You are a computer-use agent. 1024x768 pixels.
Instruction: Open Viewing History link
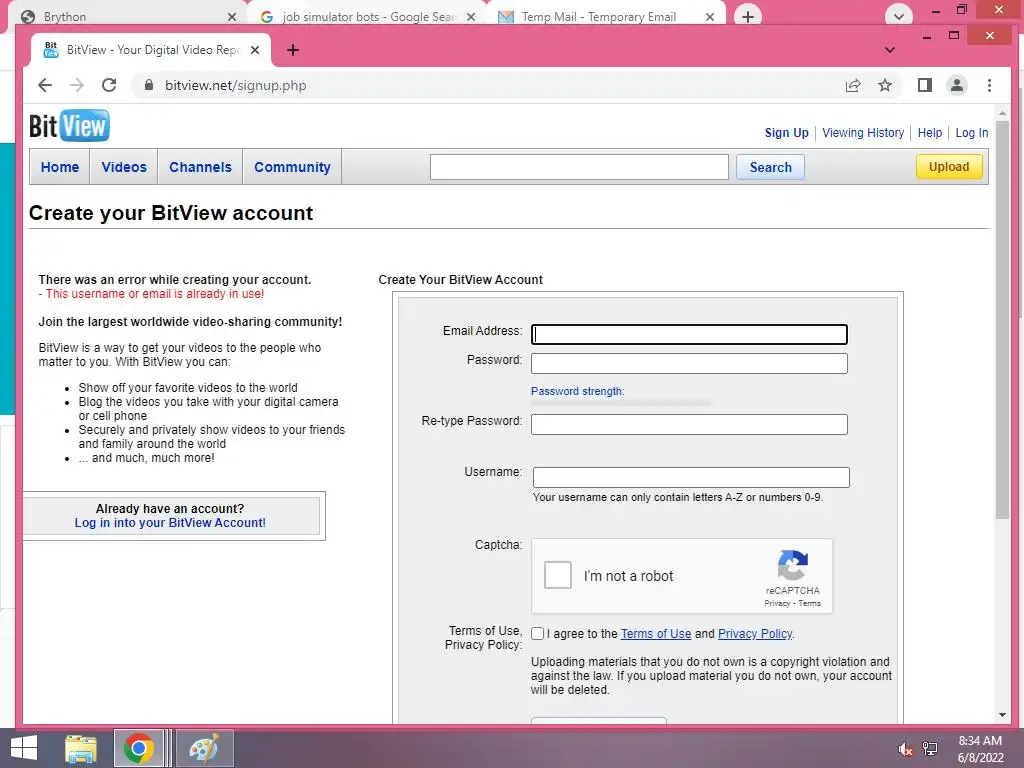pos(863,133)
